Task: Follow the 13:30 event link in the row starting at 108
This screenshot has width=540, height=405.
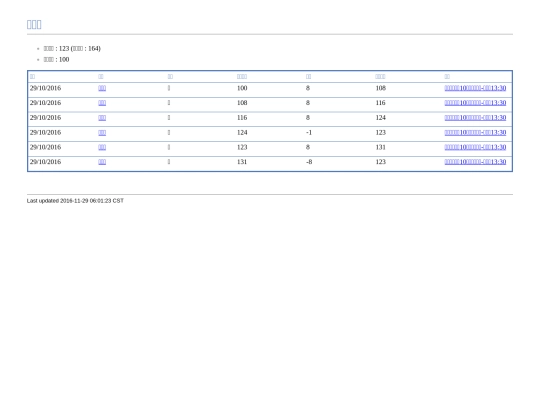Action: [475, 103]
